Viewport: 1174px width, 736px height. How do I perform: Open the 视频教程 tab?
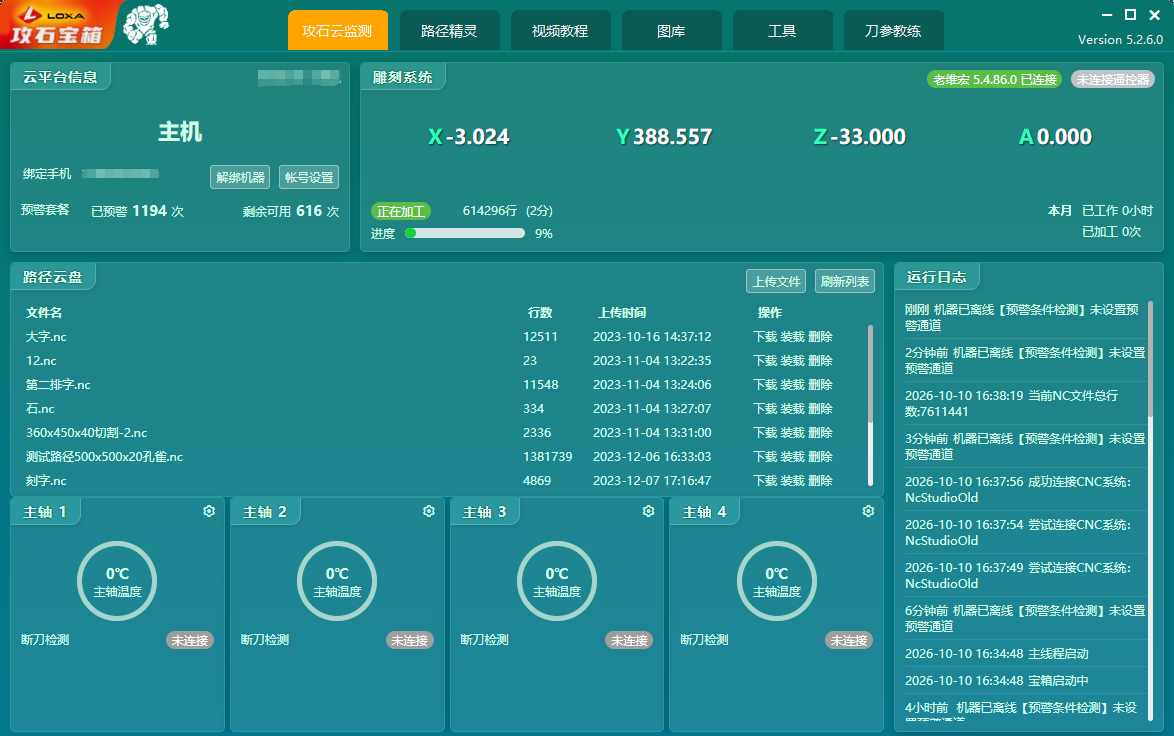pos(560,31)
